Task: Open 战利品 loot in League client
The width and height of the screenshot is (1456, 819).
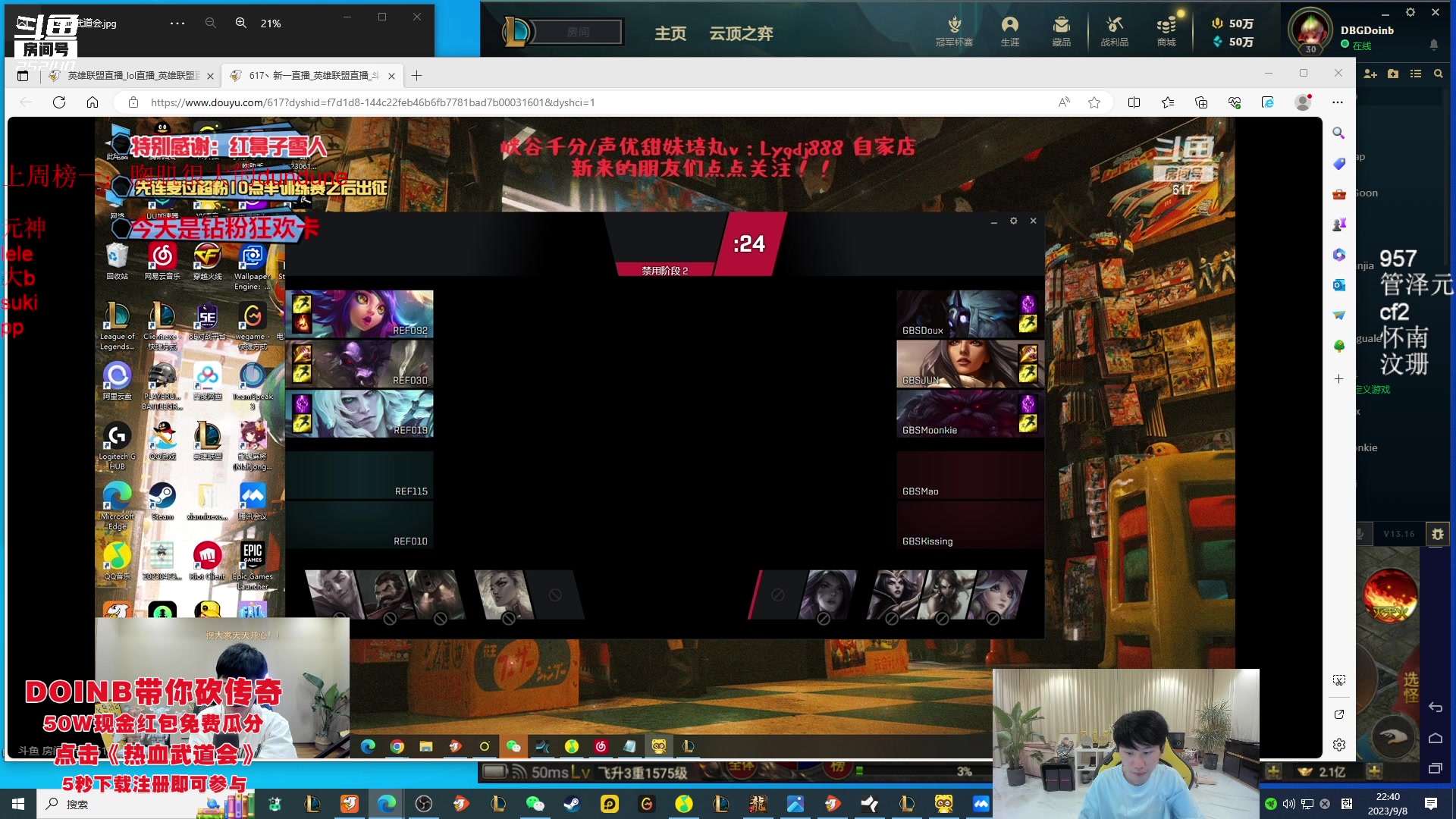Action: tap(1115, 32)
